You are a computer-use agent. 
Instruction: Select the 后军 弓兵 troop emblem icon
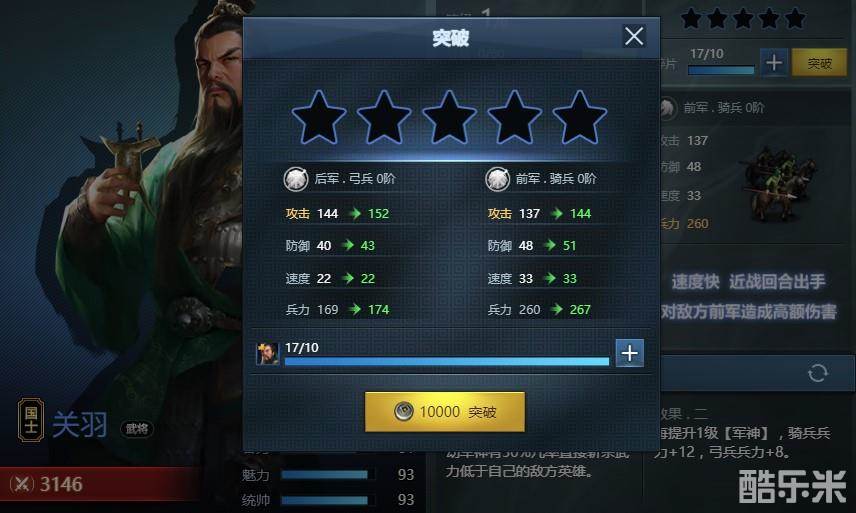pos(295,179)
